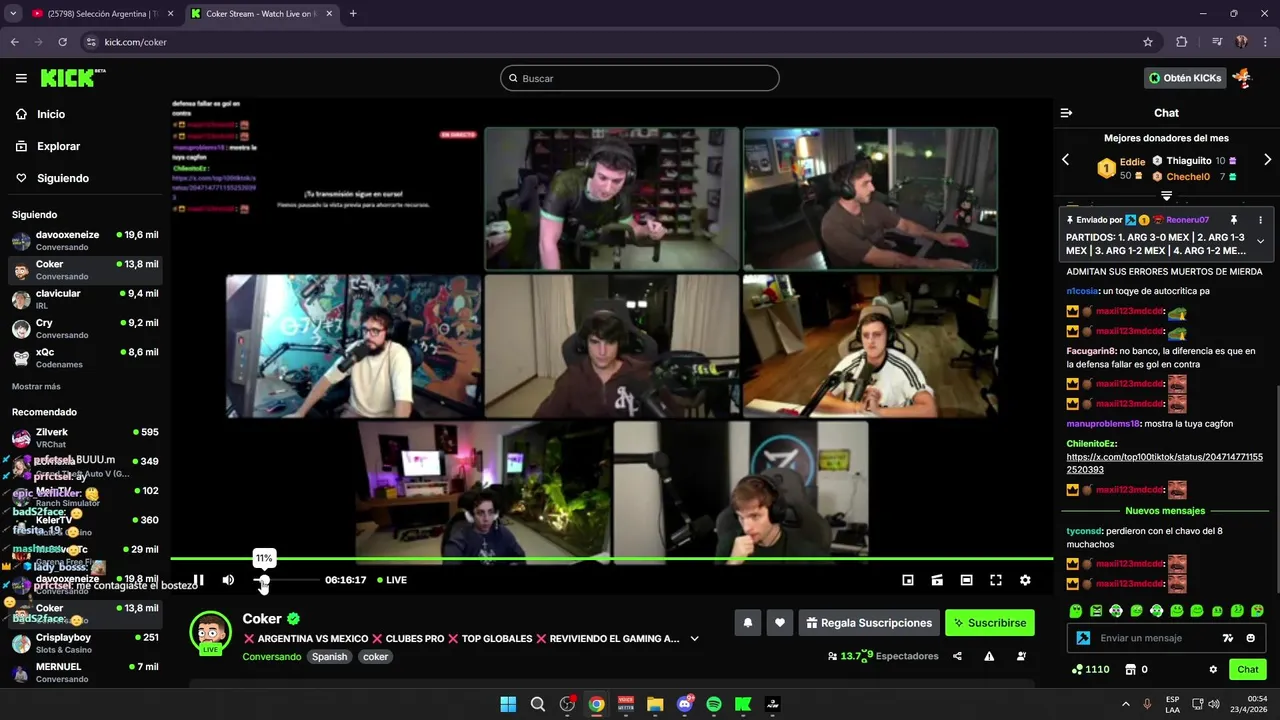Open Spotify from the taskbar
Image resolution: width=1280 pixels, height=720 pixels.
tap(714, 704)
